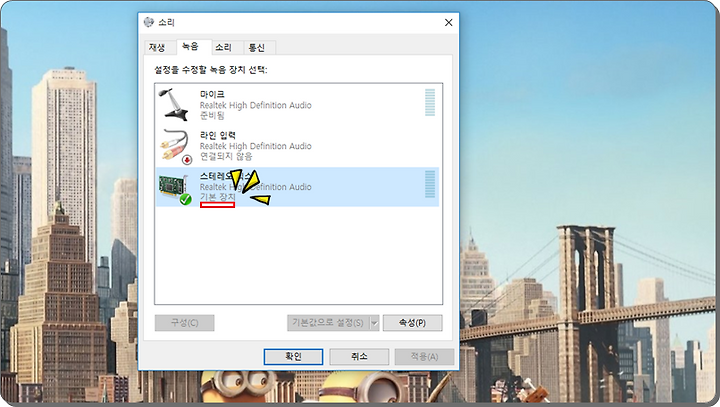Screen dimensions: 720x407
Task: Open device 속성(P) properties
Action: pyautogui.click(x=412, y=322)
